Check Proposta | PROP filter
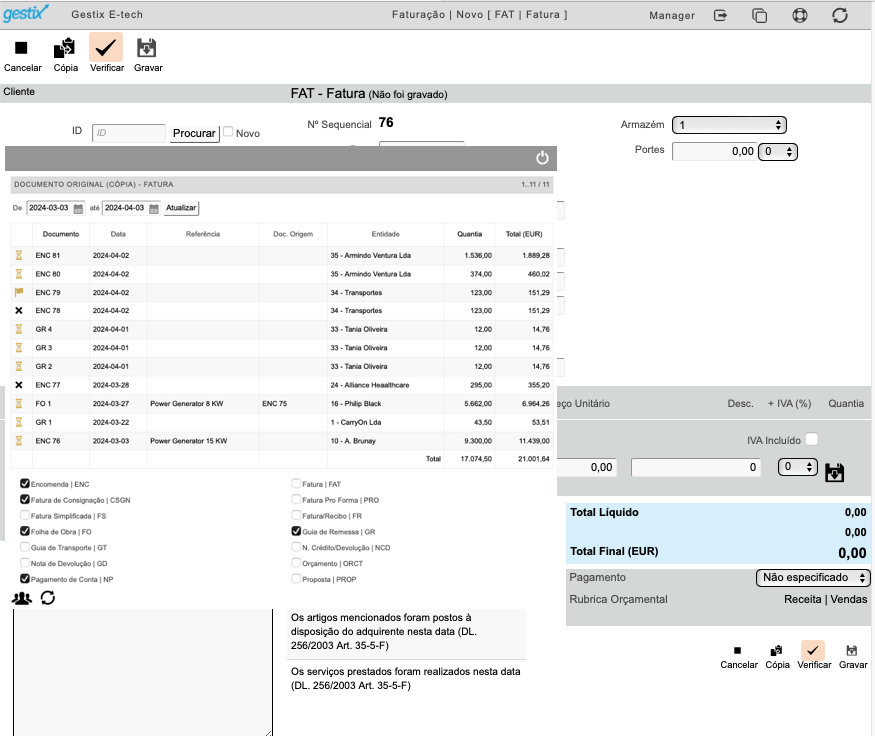The height and width of the screenshot is (736, 875). click(x=296, y=579)
